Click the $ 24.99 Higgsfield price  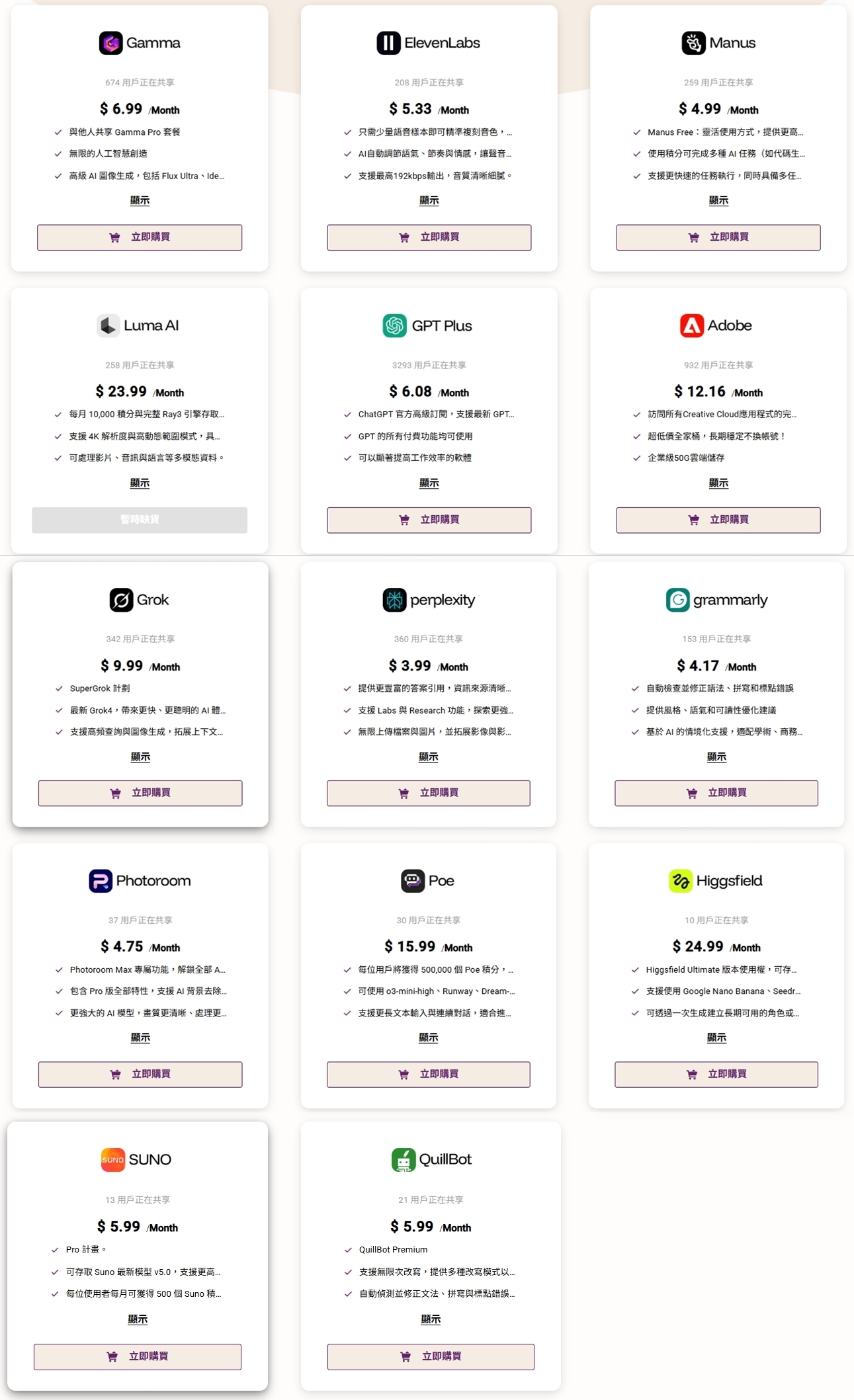[698, 947]
